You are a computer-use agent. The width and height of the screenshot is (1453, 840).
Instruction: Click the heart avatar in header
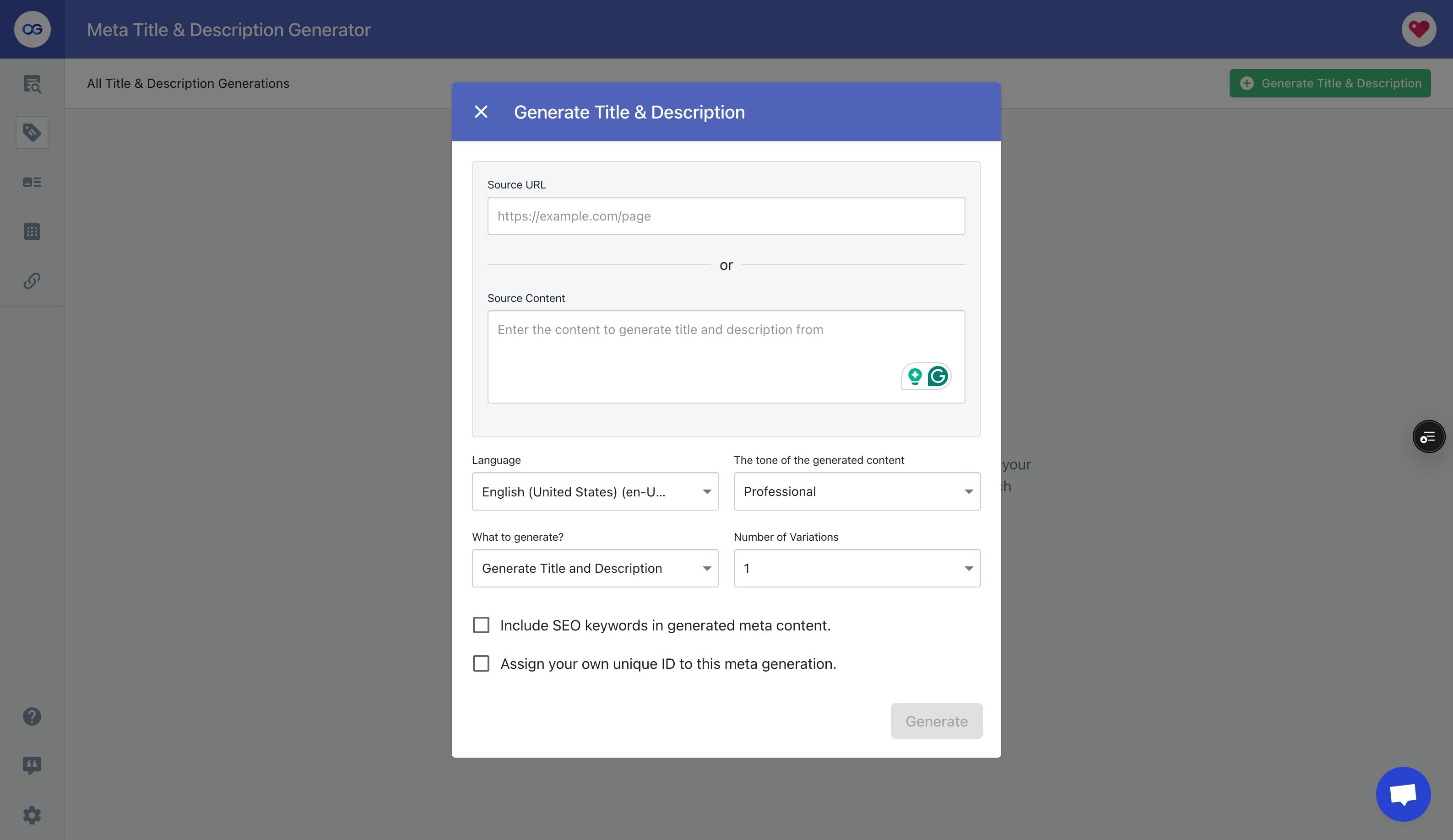(x=1419, y=29)
